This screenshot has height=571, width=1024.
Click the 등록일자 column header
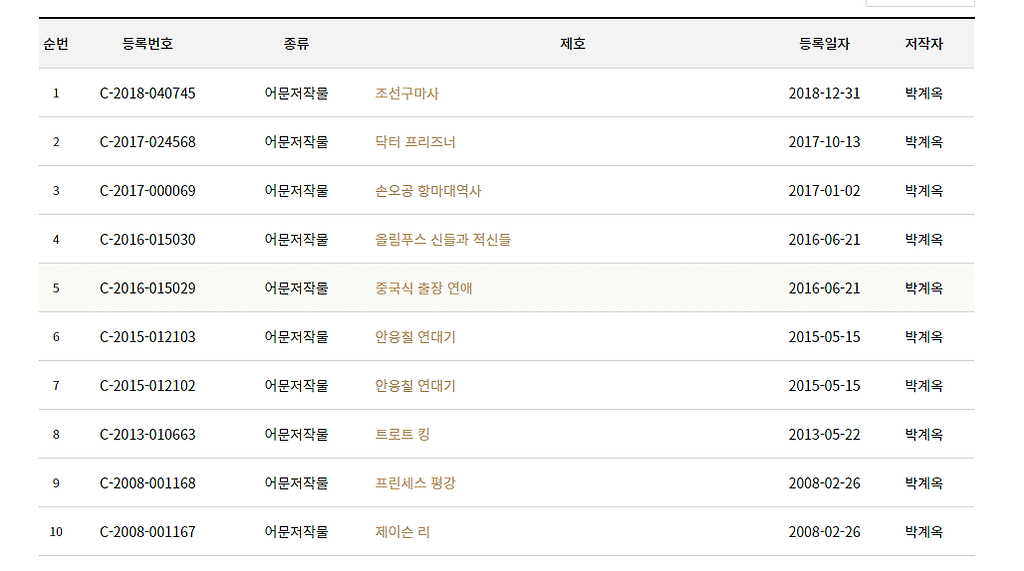pyautogui.click(x=824, y=44)
